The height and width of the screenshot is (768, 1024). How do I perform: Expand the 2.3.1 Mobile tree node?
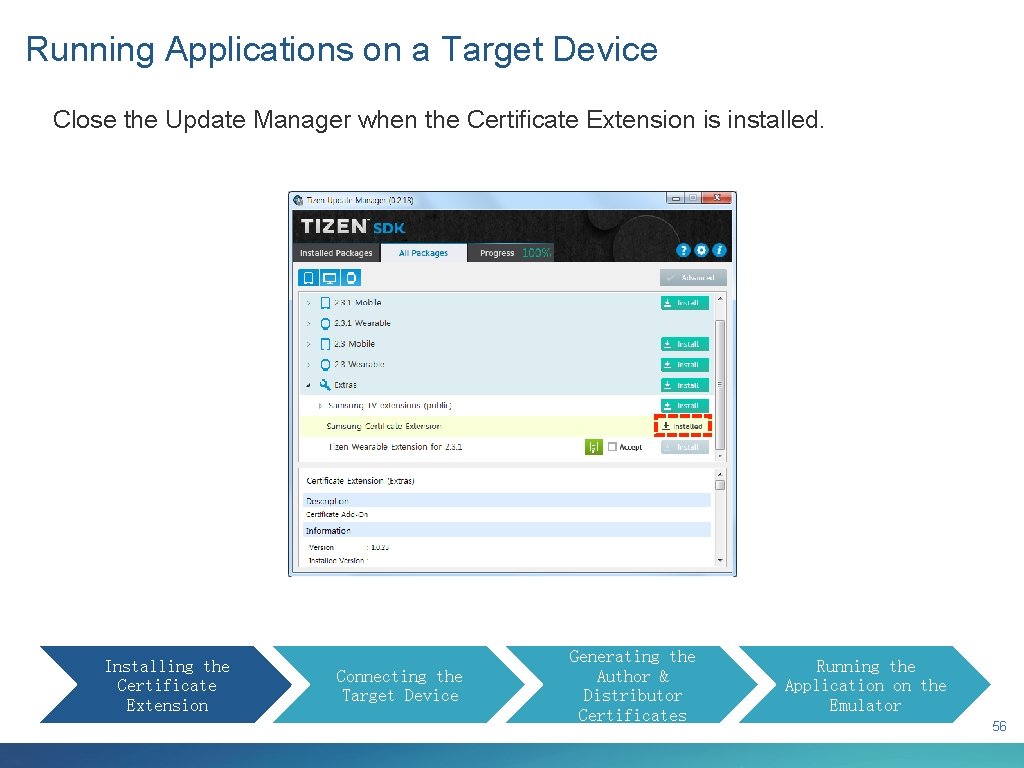(x=308, y=303)
